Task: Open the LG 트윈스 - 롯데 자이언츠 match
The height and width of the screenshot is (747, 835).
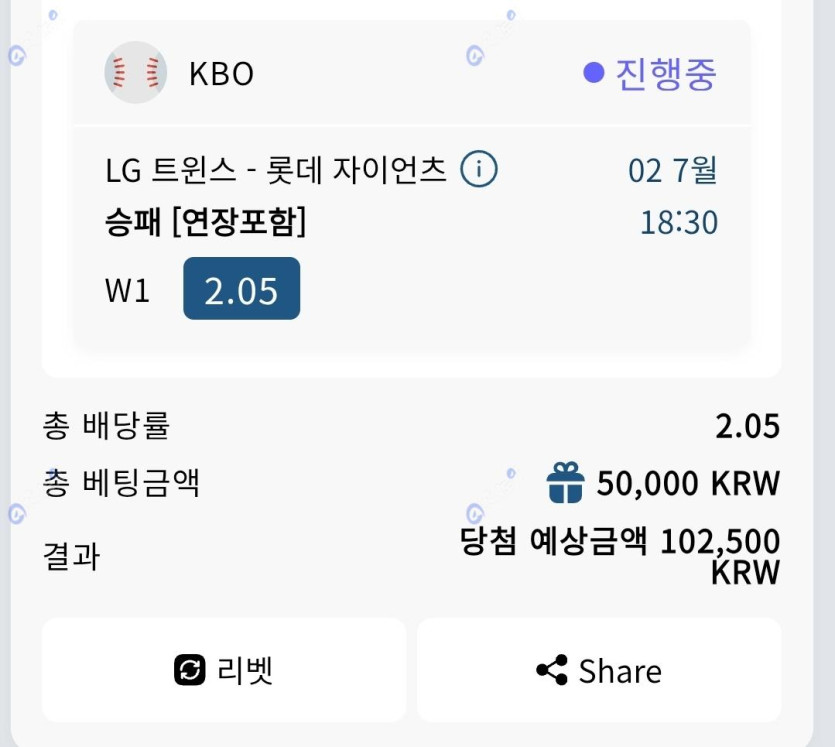Action: (275, 171)
